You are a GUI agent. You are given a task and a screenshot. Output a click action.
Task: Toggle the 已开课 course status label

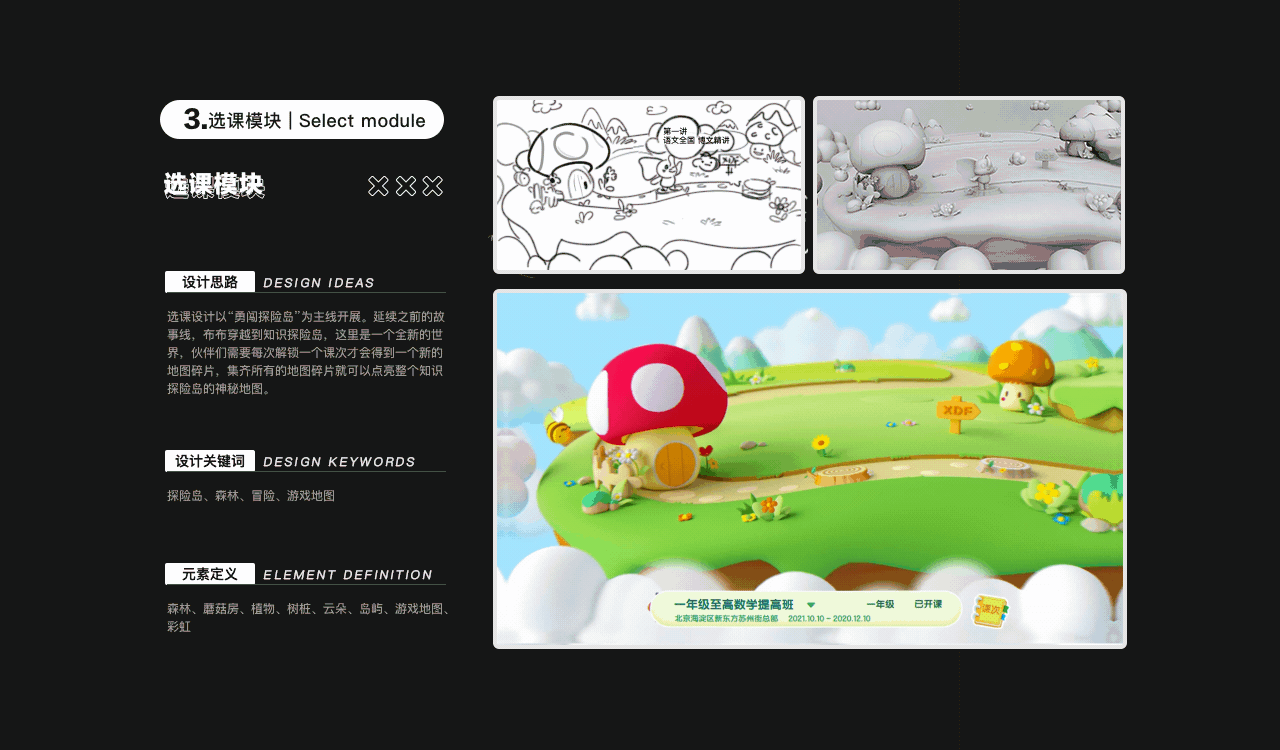tap(929, 602)
